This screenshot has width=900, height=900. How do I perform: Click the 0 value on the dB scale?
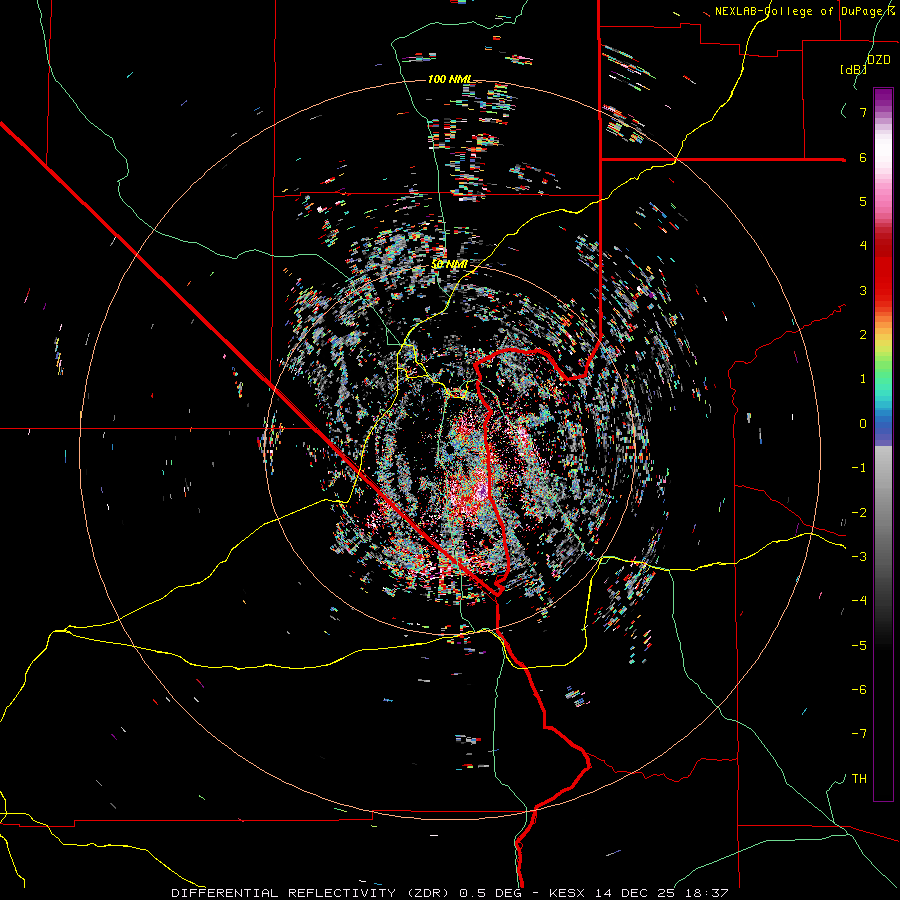pos(863,424)
